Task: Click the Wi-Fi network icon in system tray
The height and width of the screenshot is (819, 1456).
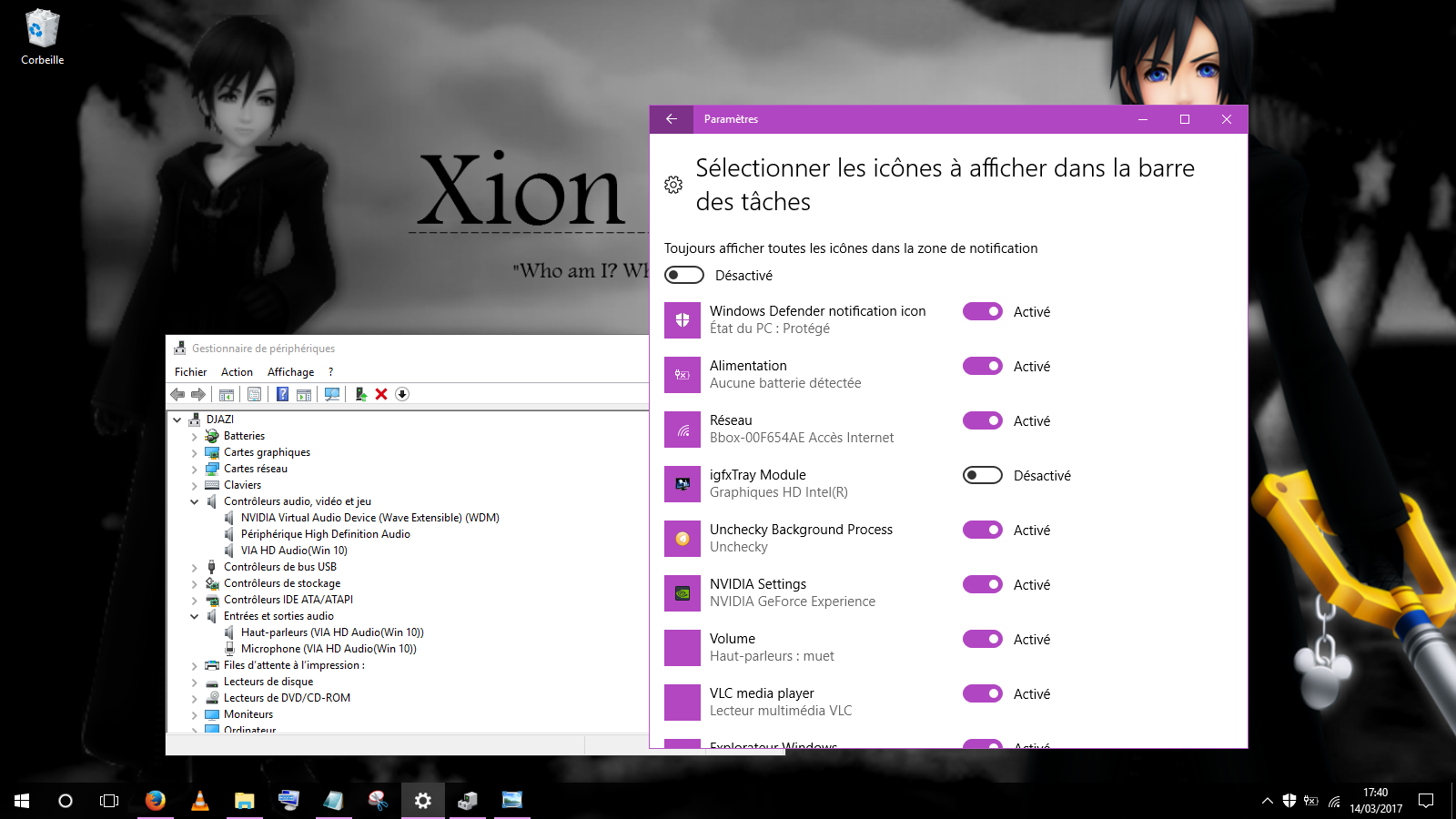Action: click(x=1334, y=801)
